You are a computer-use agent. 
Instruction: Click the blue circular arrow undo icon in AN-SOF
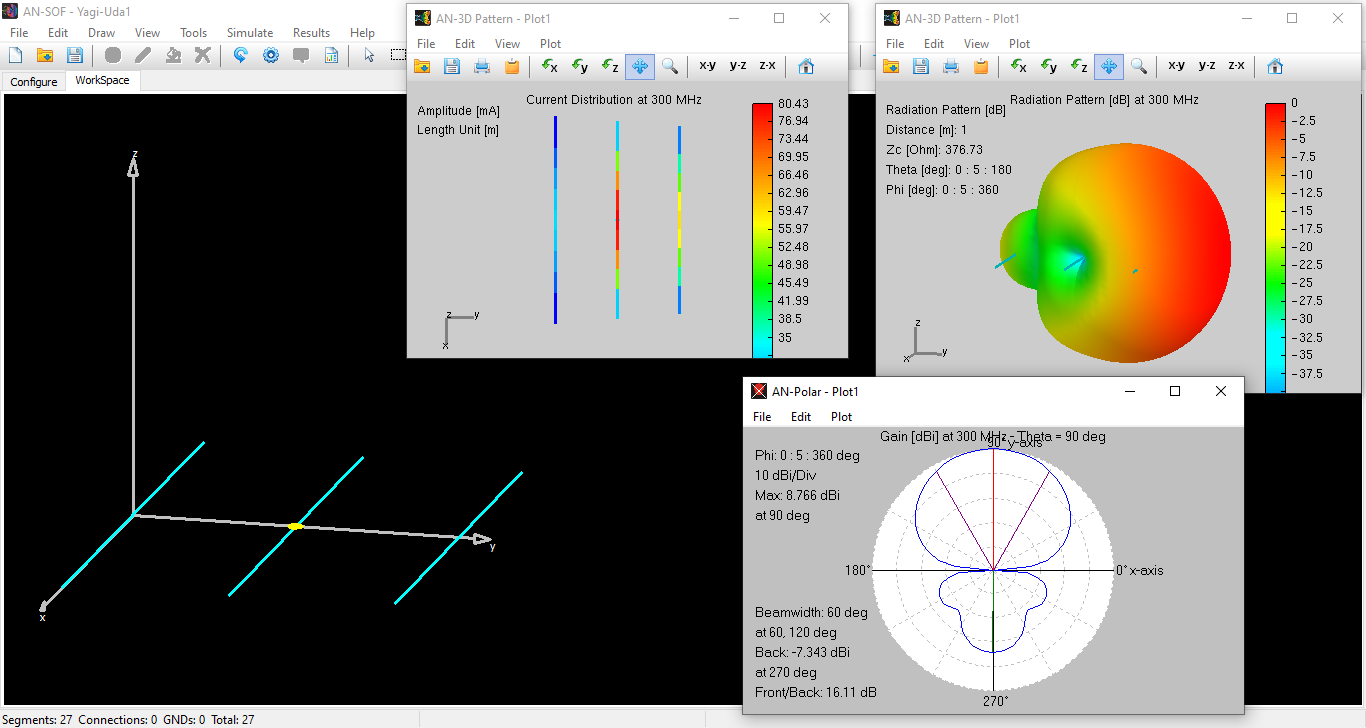click(x=241, y=55)
